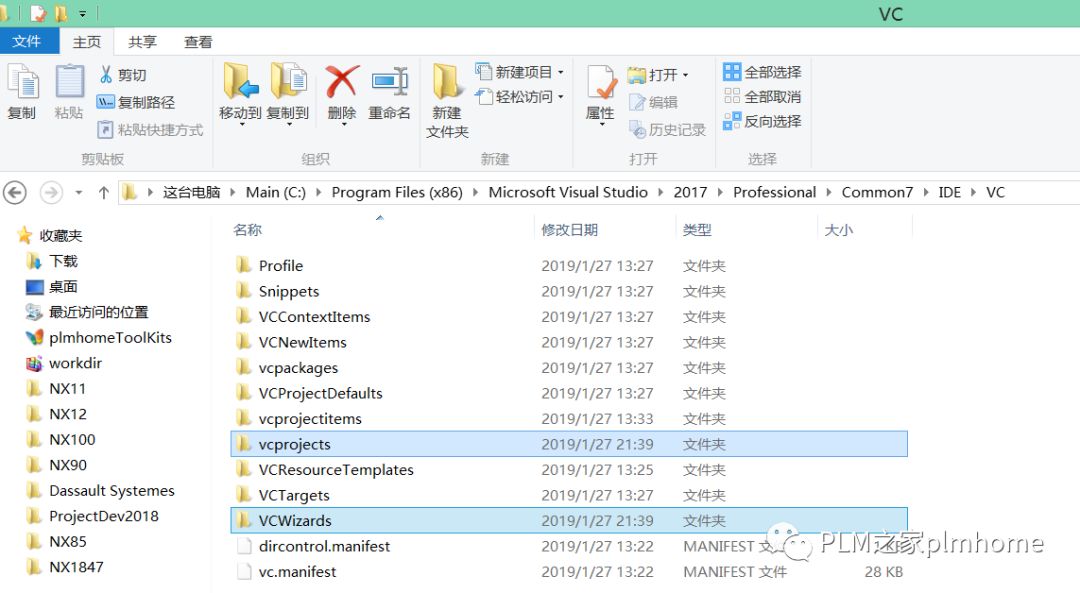Image resolution: width=1080 pixels, height=593 pixels.
Task: Go to Common7 breadcrumb
Action: 877,192
